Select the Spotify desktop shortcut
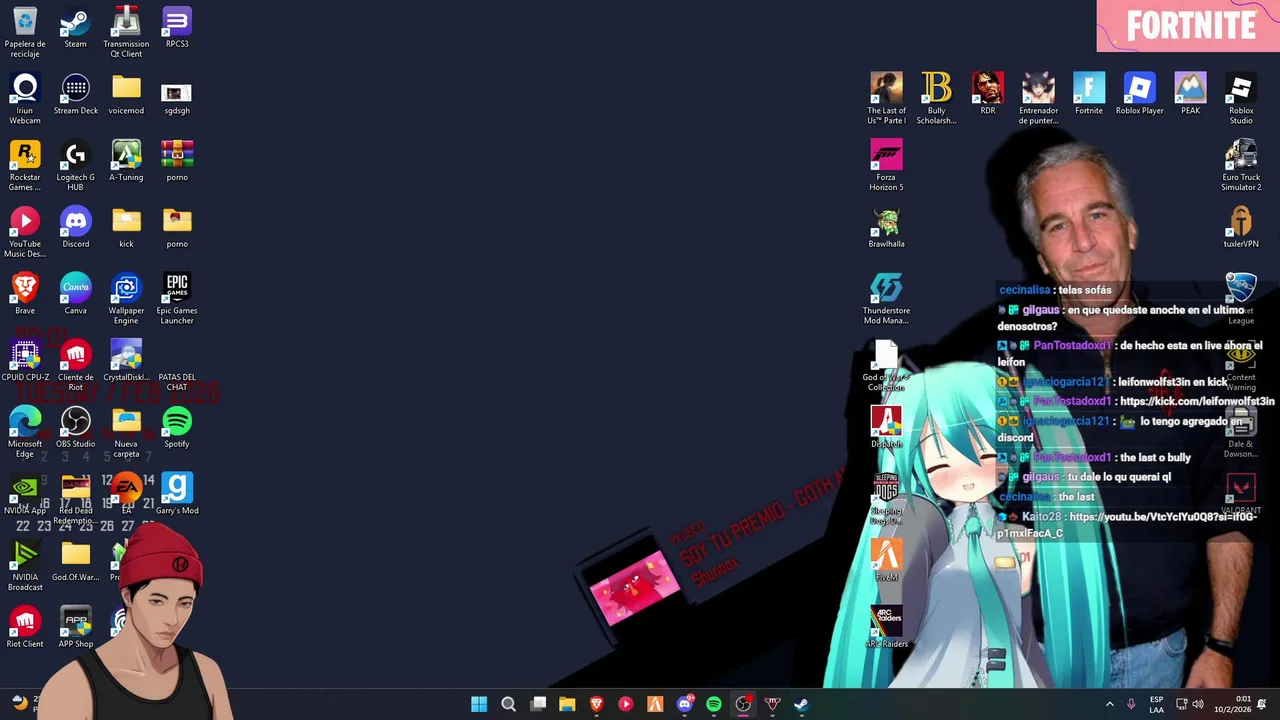Image resolution: width=1280 pixels, height=720 pixels. 177,429
